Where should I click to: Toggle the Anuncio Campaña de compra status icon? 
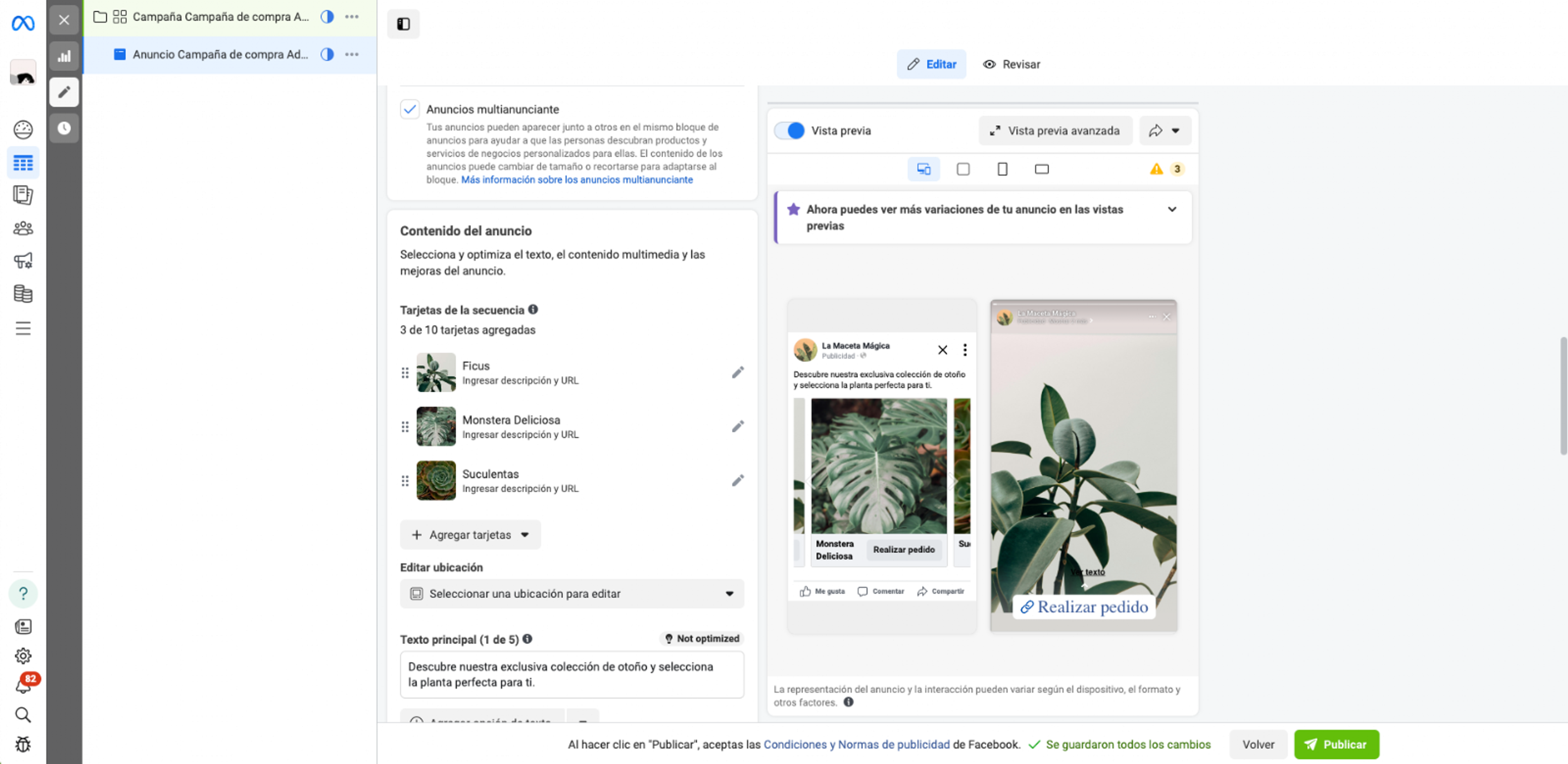pos(327,54)
